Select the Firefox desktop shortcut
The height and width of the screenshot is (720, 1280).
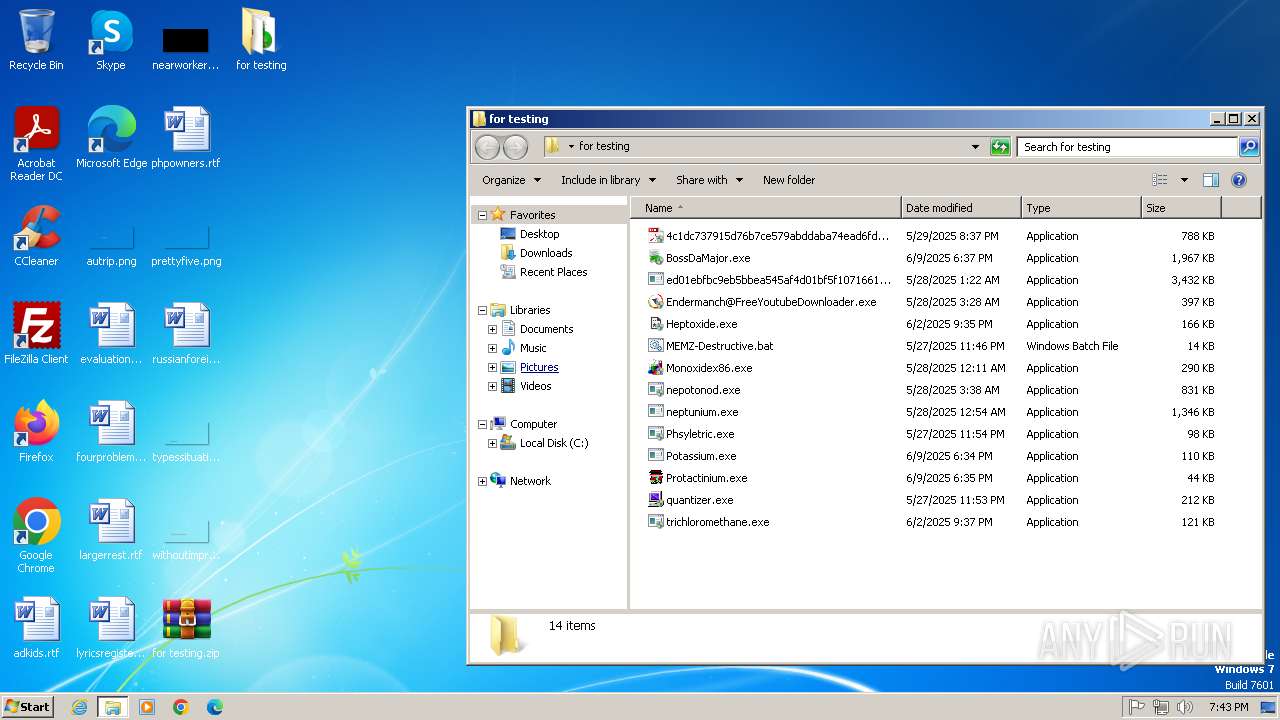(36, 432)
